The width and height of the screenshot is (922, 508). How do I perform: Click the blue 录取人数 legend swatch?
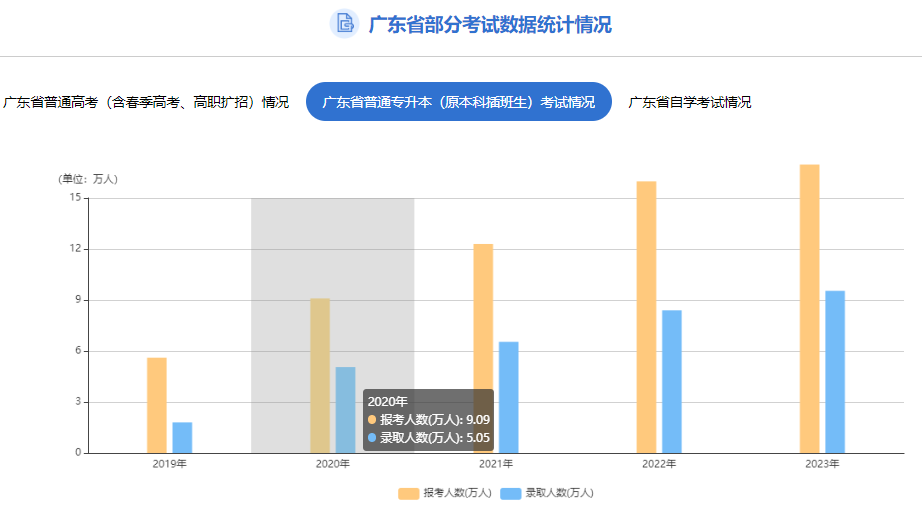coord(511,493)
